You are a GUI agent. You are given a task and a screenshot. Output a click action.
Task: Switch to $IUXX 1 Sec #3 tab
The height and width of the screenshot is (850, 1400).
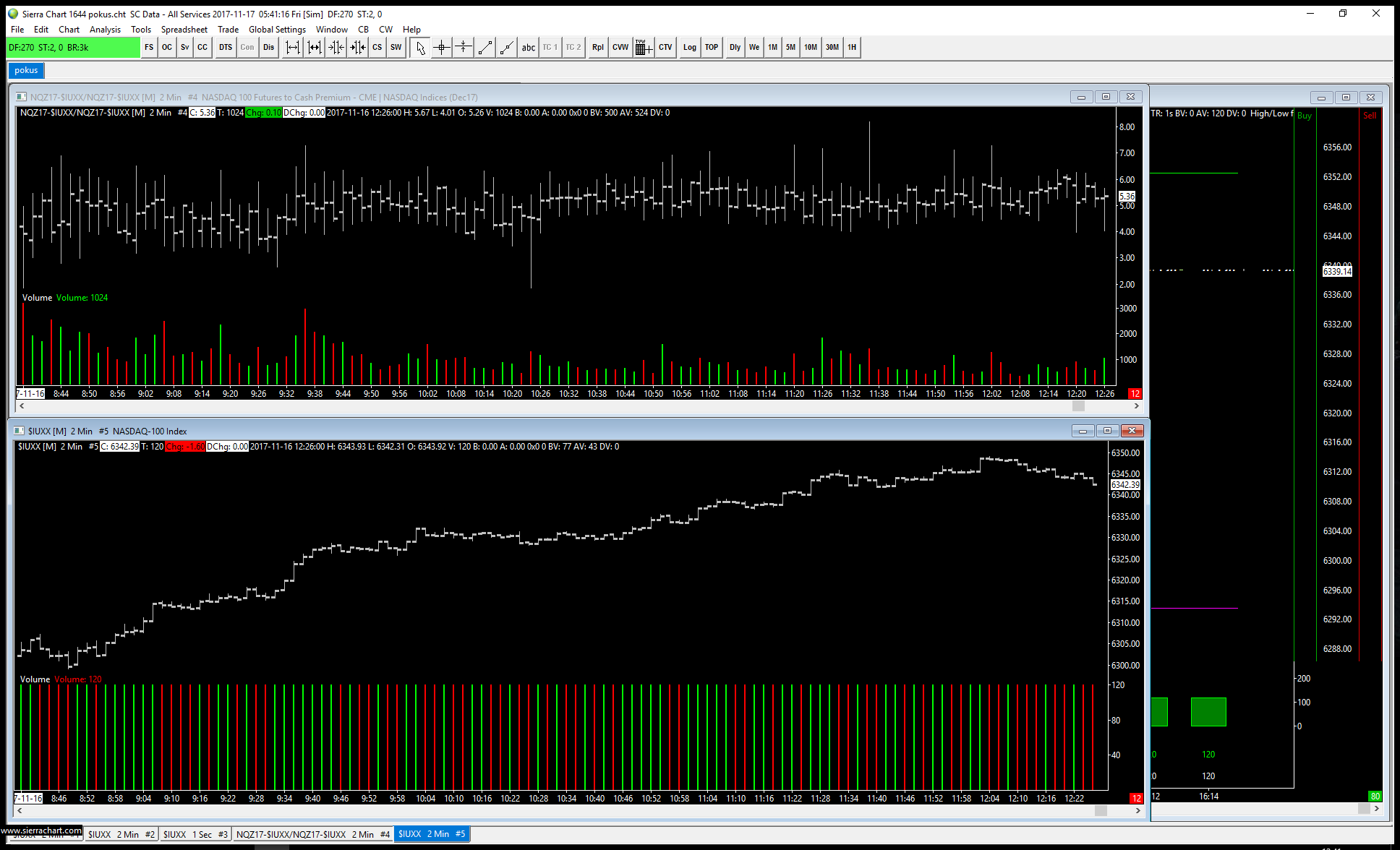click(x=195, y=834)
